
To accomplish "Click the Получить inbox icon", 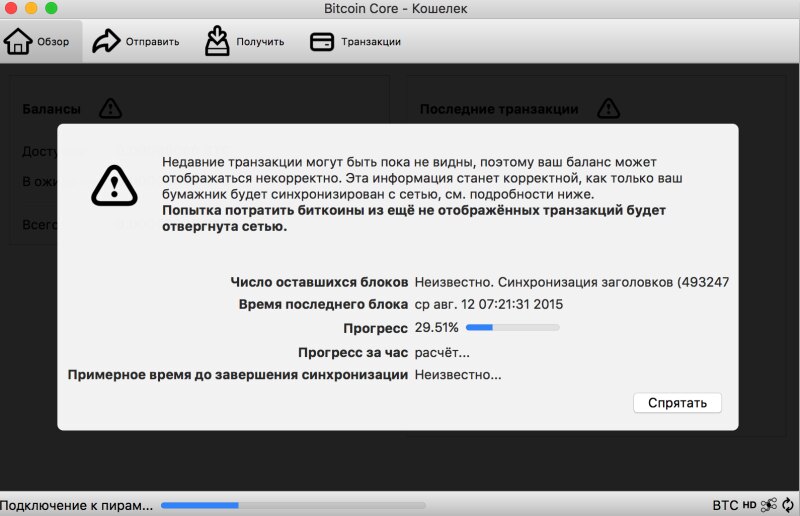I will click(x=217, y=41).
